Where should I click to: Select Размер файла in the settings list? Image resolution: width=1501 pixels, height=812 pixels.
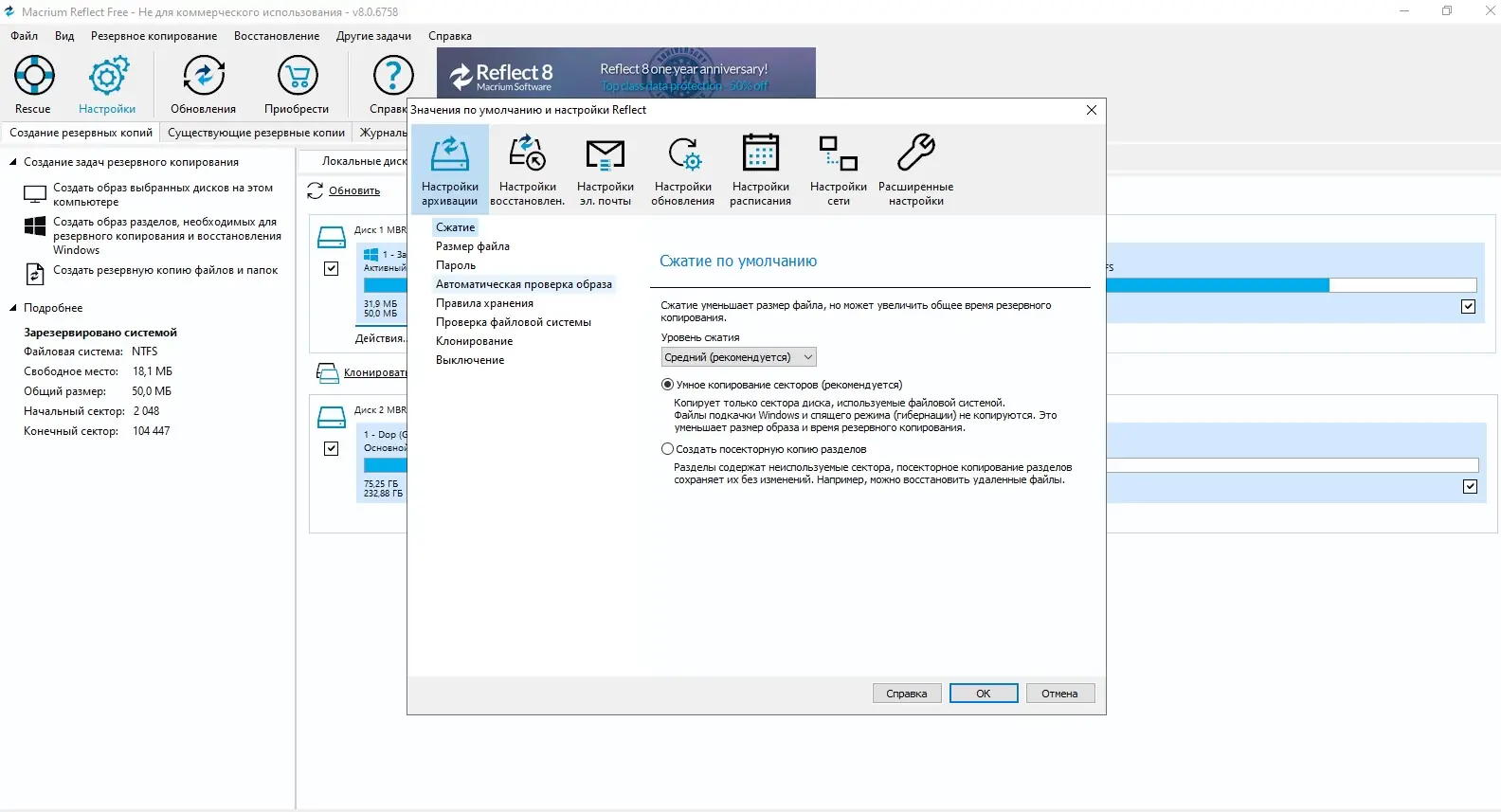(x=473, y=246)
